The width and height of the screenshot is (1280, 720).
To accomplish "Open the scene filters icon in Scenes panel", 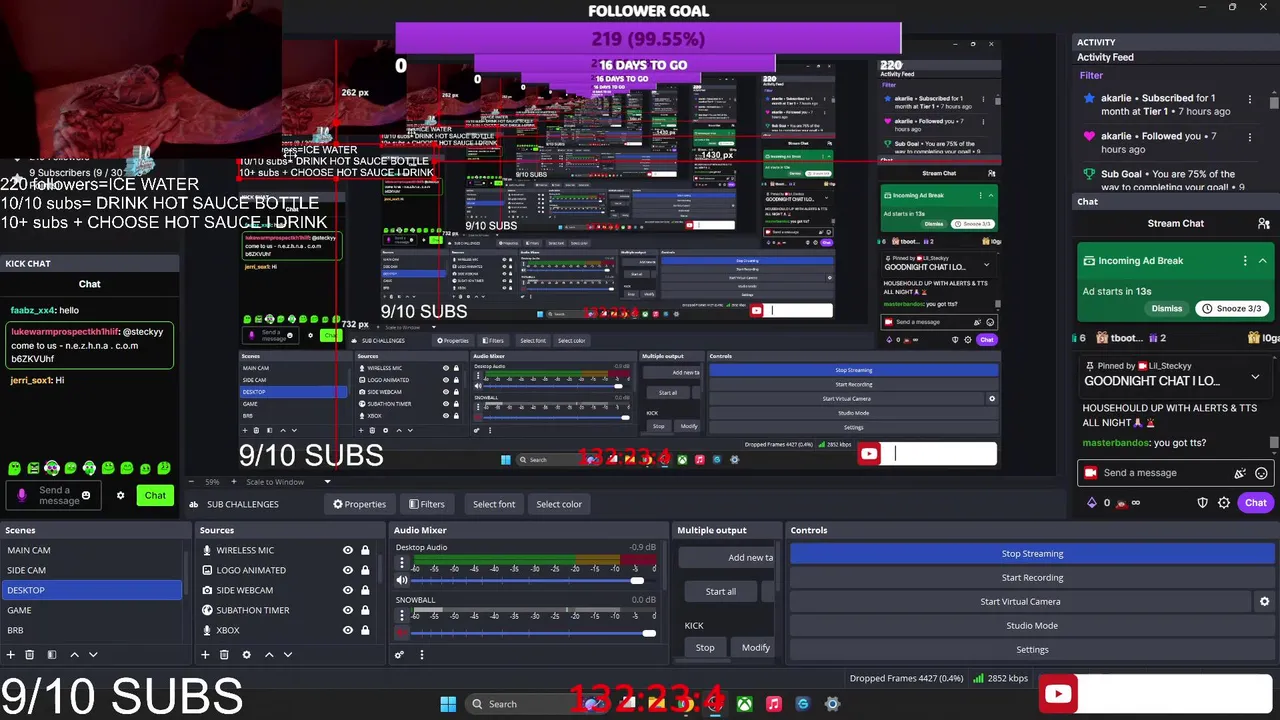I will coord(50,655).
